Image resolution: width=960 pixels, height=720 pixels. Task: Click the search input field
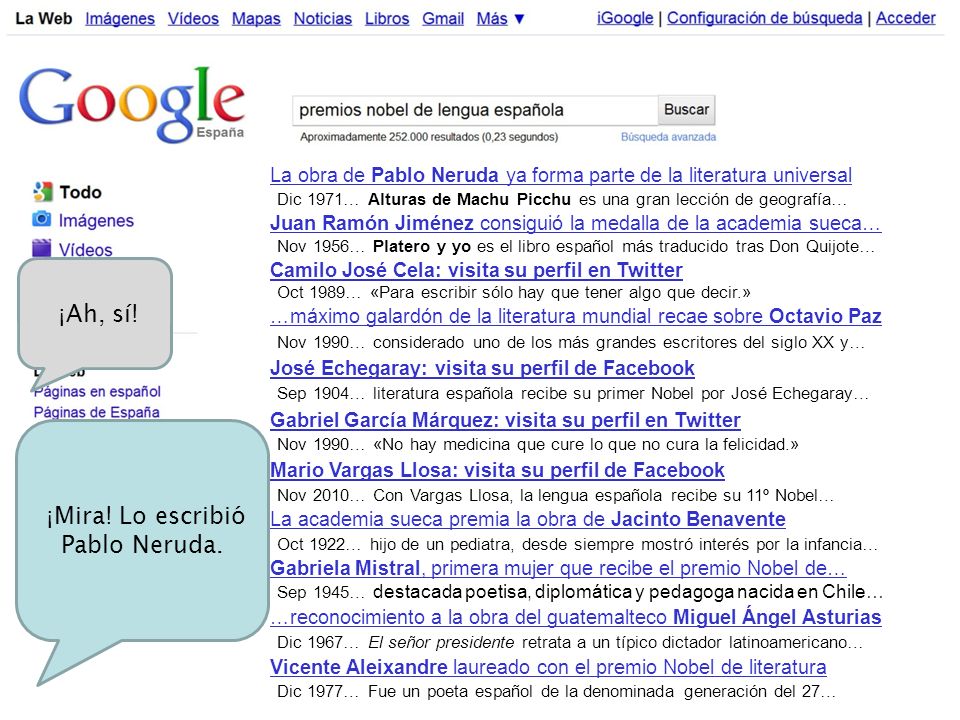pyautogui.click(x=475, y=110)
